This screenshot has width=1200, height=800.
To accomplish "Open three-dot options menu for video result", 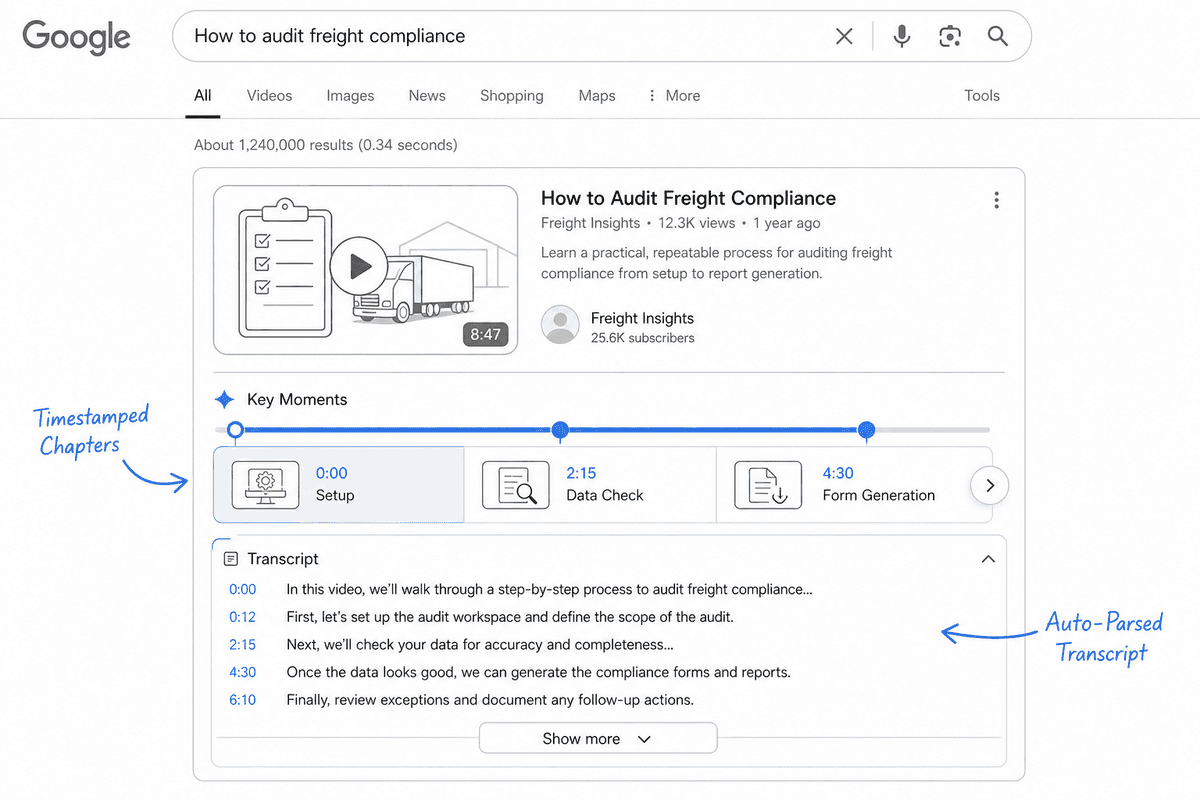I will click(x=996, y=200).
